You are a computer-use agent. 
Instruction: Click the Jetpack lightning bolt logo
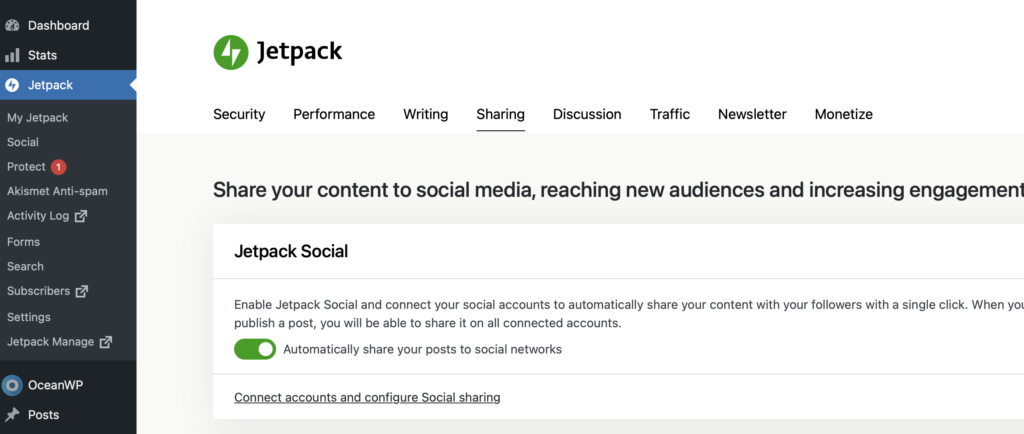(231, 52)
